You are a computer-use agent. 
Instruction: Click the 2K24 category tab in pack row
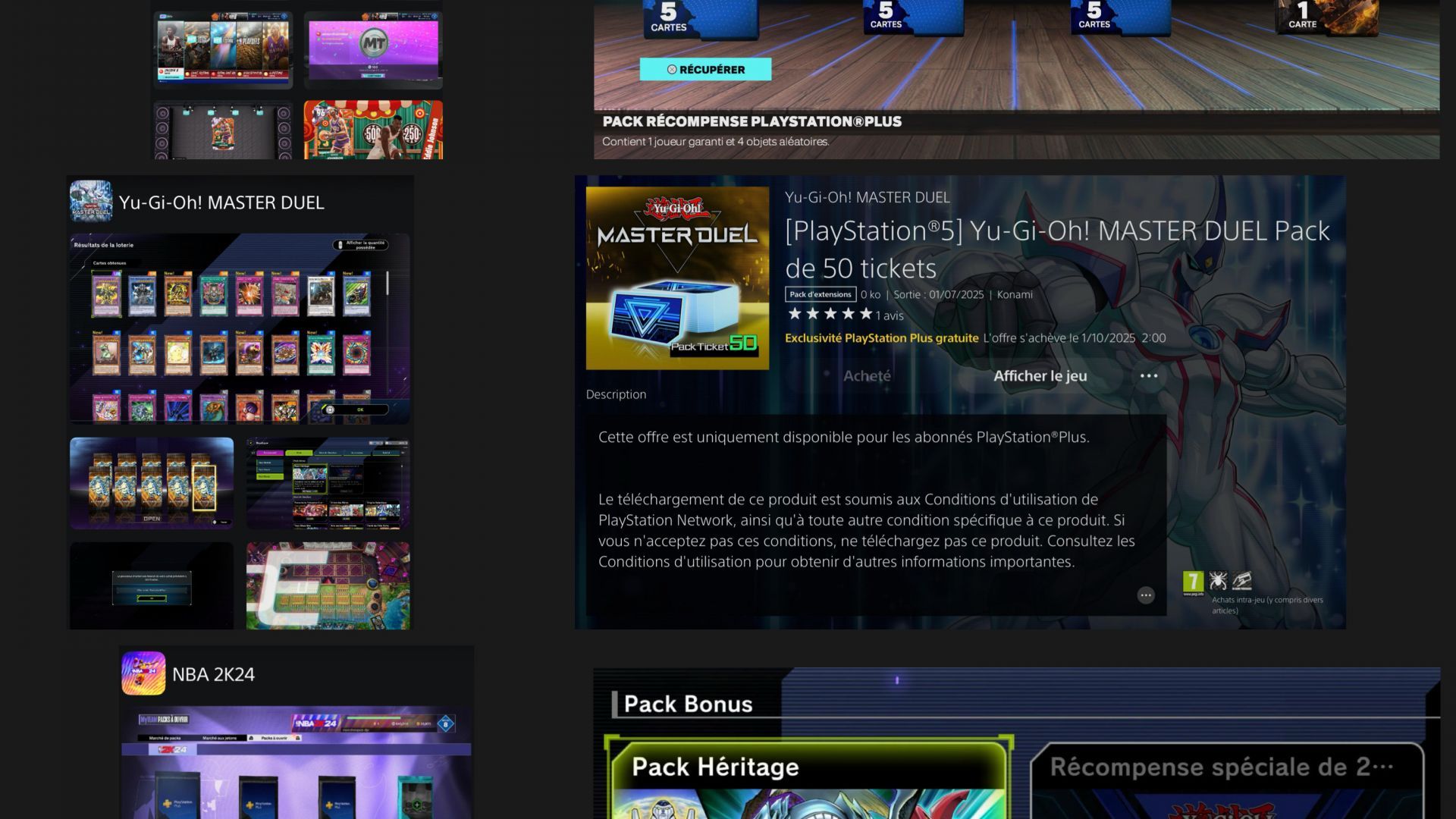pos(172,749)
